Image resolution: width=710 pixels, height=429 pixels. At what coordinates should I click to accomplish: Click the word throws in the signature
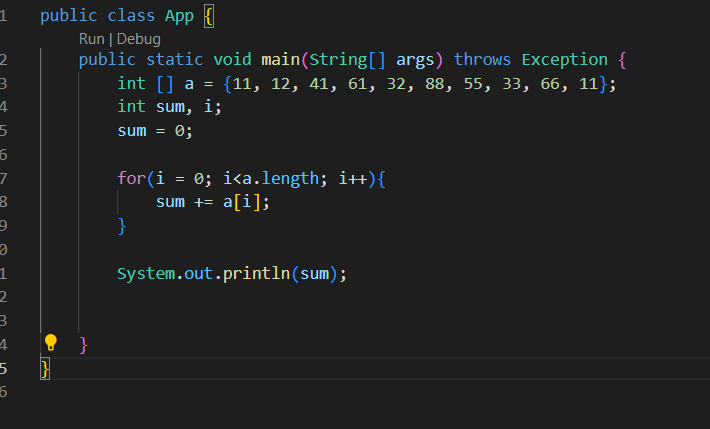482,59
